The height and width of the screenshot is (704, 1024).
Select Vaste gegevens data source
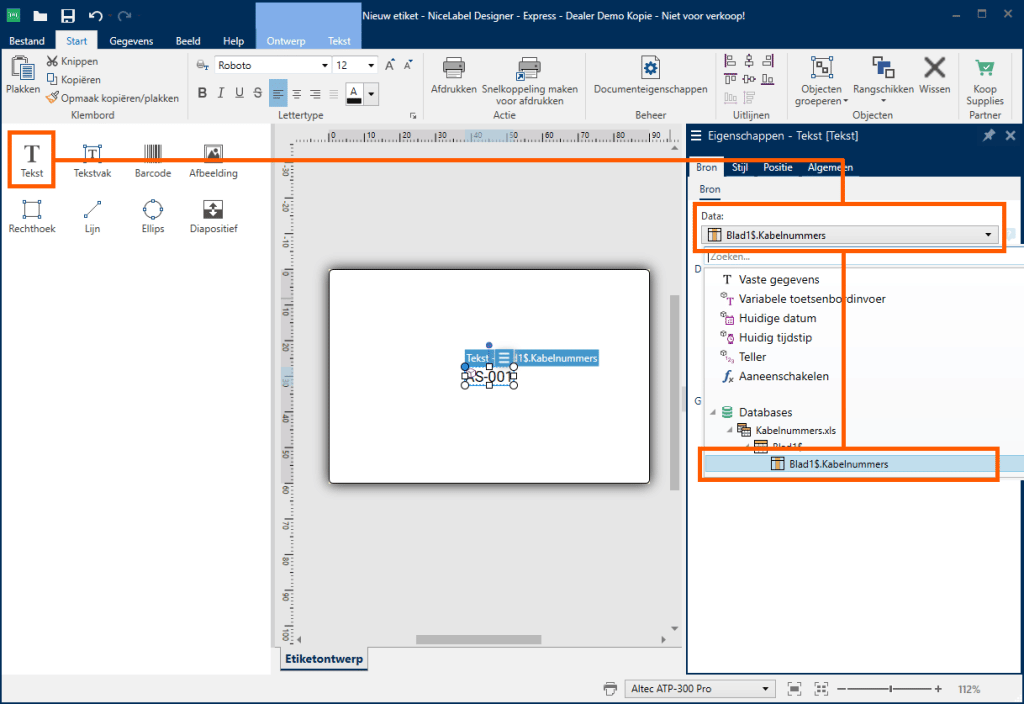tap(770, 280)
